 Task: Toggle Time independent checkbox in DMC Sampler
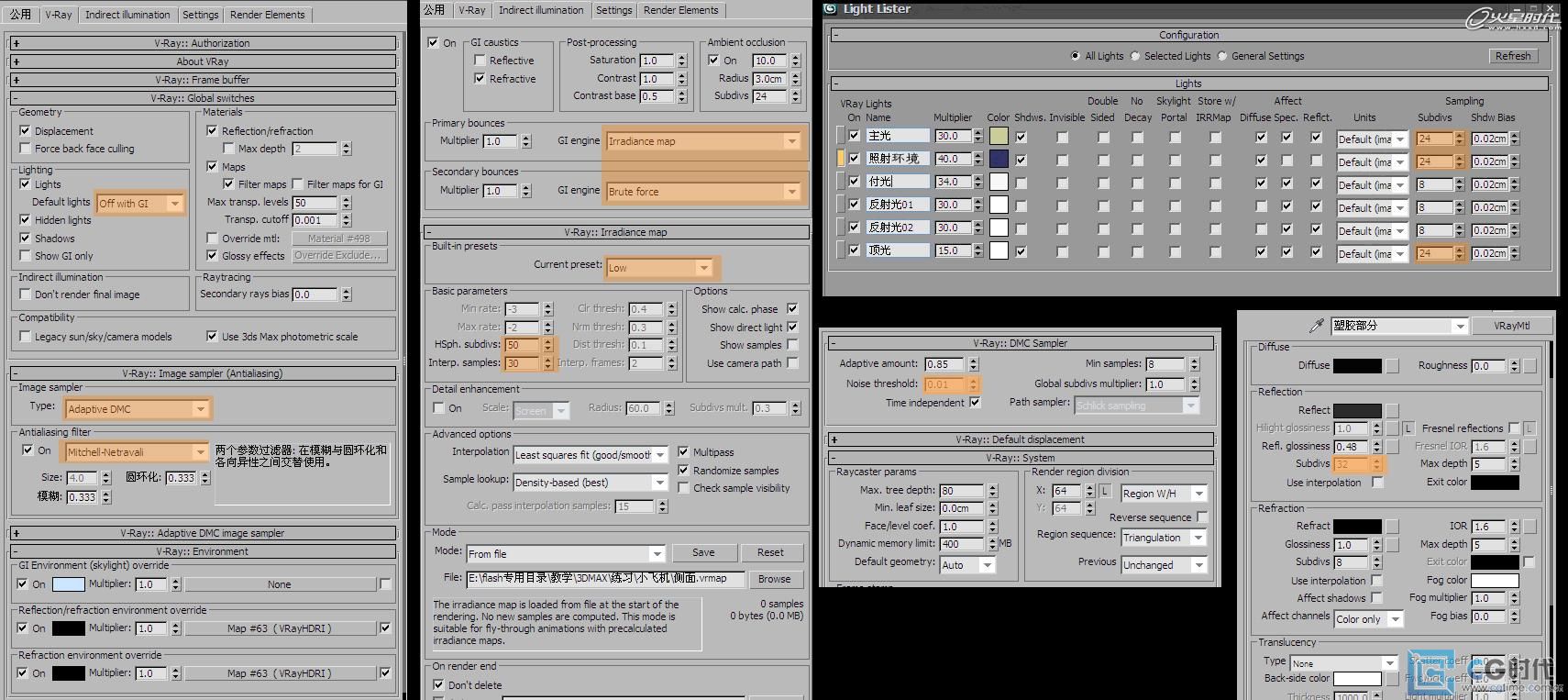click(x=975, y=403)
